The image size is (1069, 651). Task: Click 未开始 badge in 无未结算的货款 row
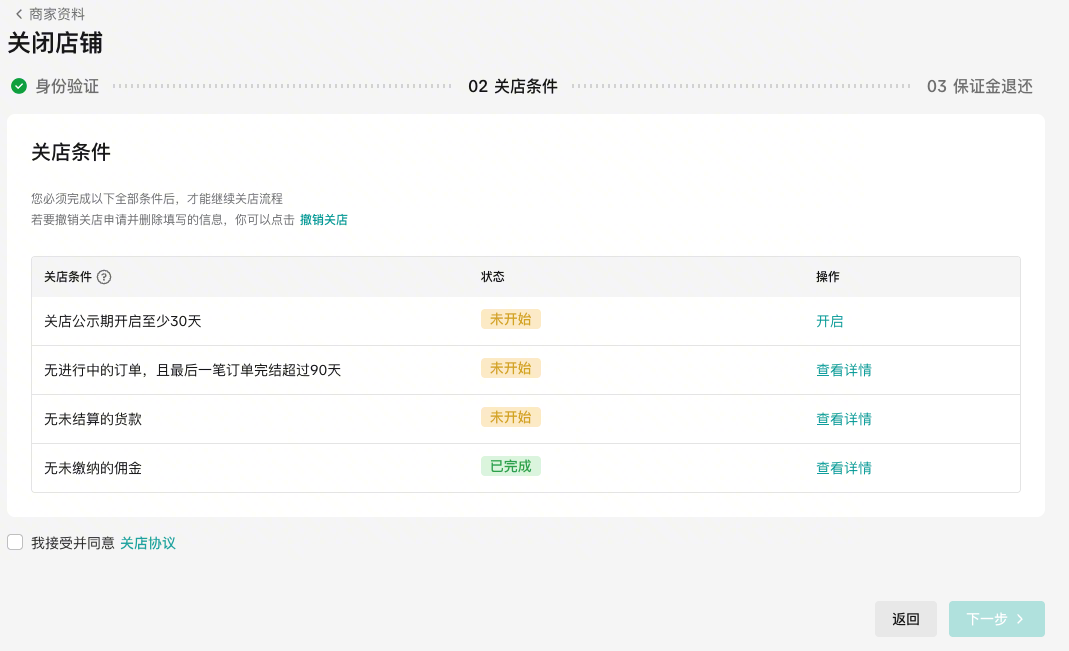point(510,417)
